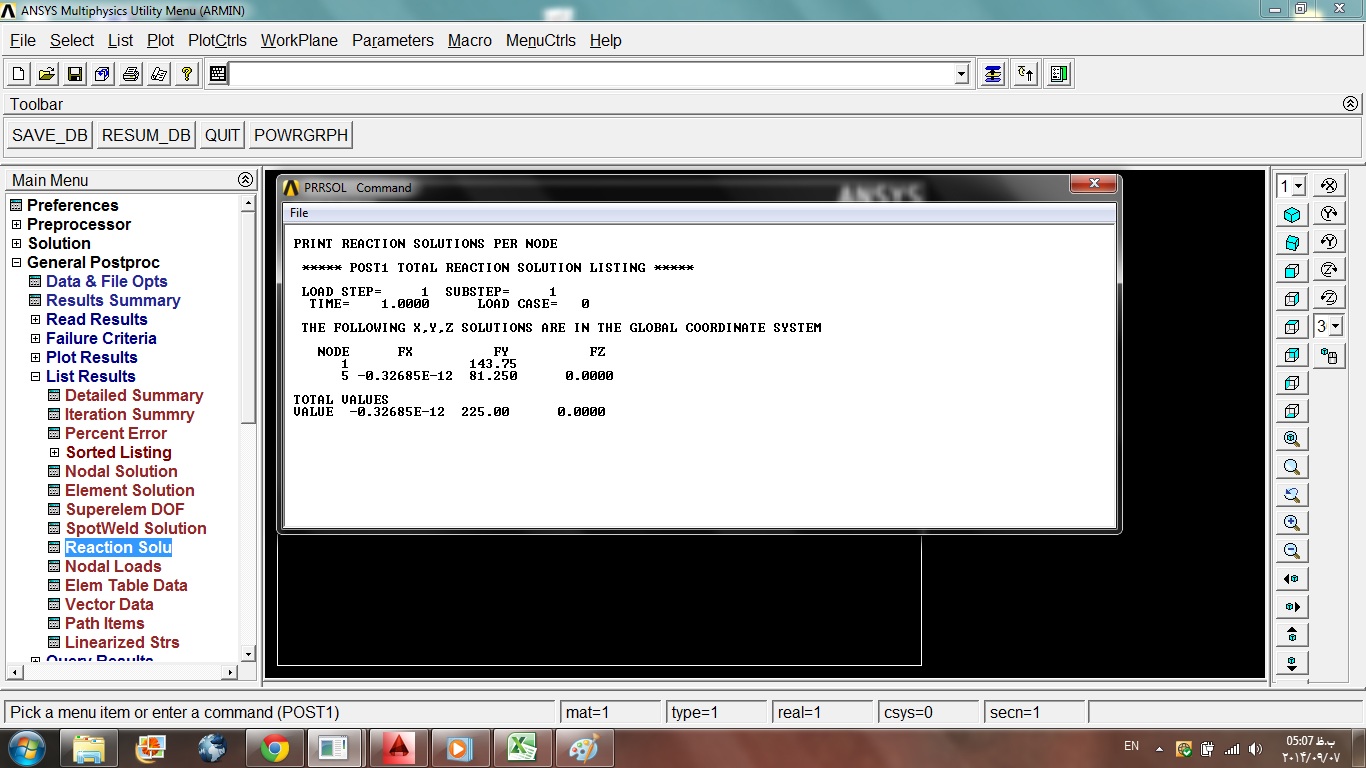Select the Oblique View tilted cube icon

point(1292,243)
